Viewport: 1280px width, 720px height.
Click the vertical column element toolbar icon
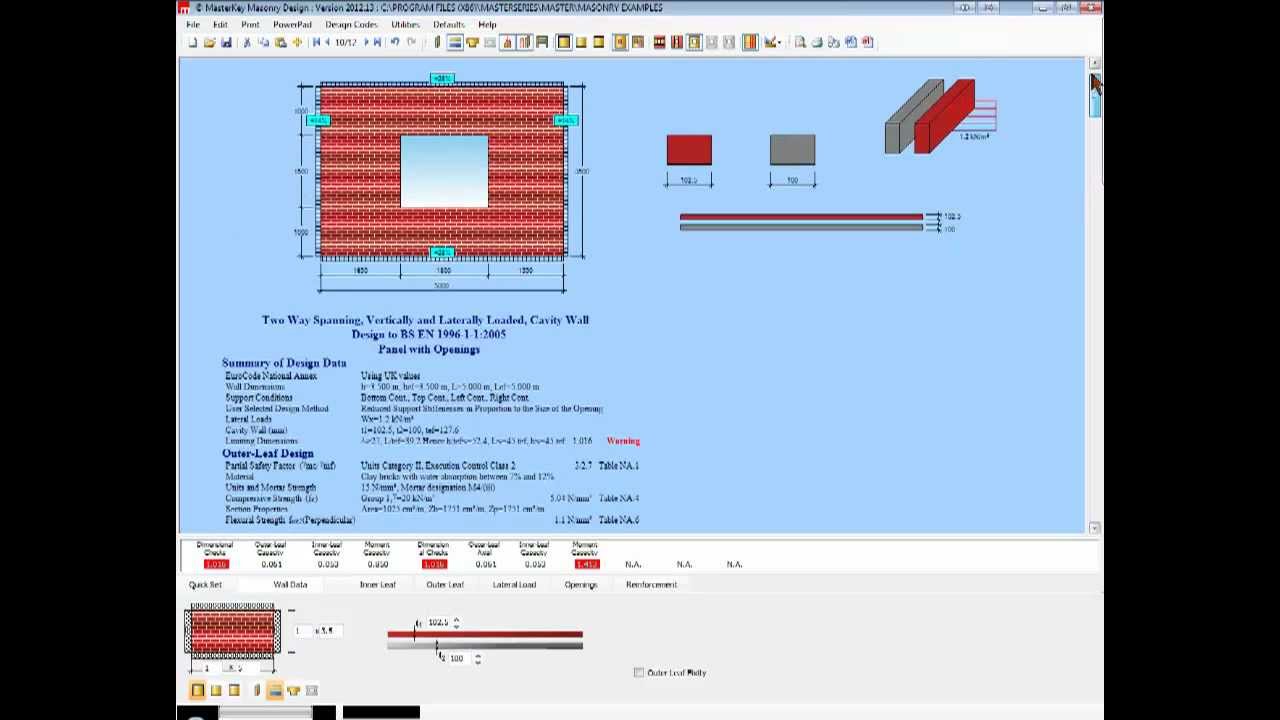click(436, 42)
